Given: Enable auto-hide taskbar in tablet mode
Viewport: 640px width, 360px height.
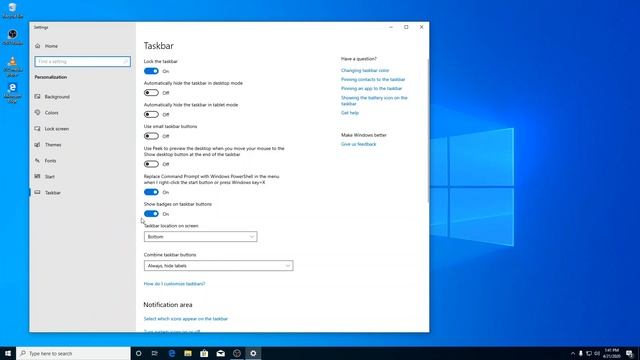Looking at the screenshot, I should (151, 114).
